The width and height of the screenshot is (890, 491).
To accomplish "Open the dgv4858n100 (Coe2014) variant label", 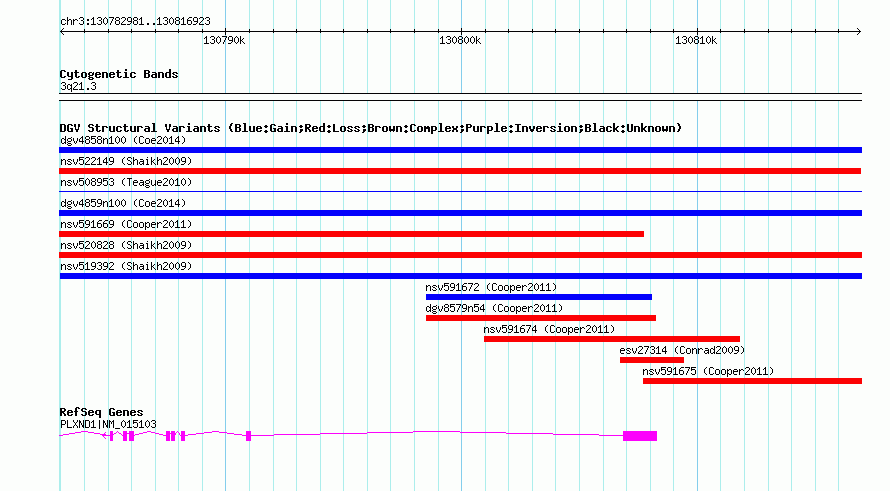I will (x=123, y=140).
